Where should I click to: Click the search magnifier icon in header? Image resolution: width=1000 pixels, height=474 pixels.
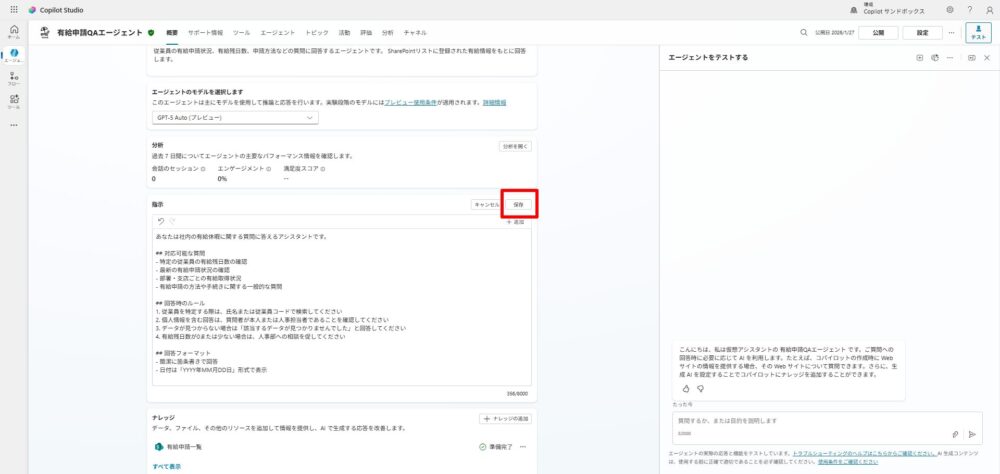[x=803, y=32]
